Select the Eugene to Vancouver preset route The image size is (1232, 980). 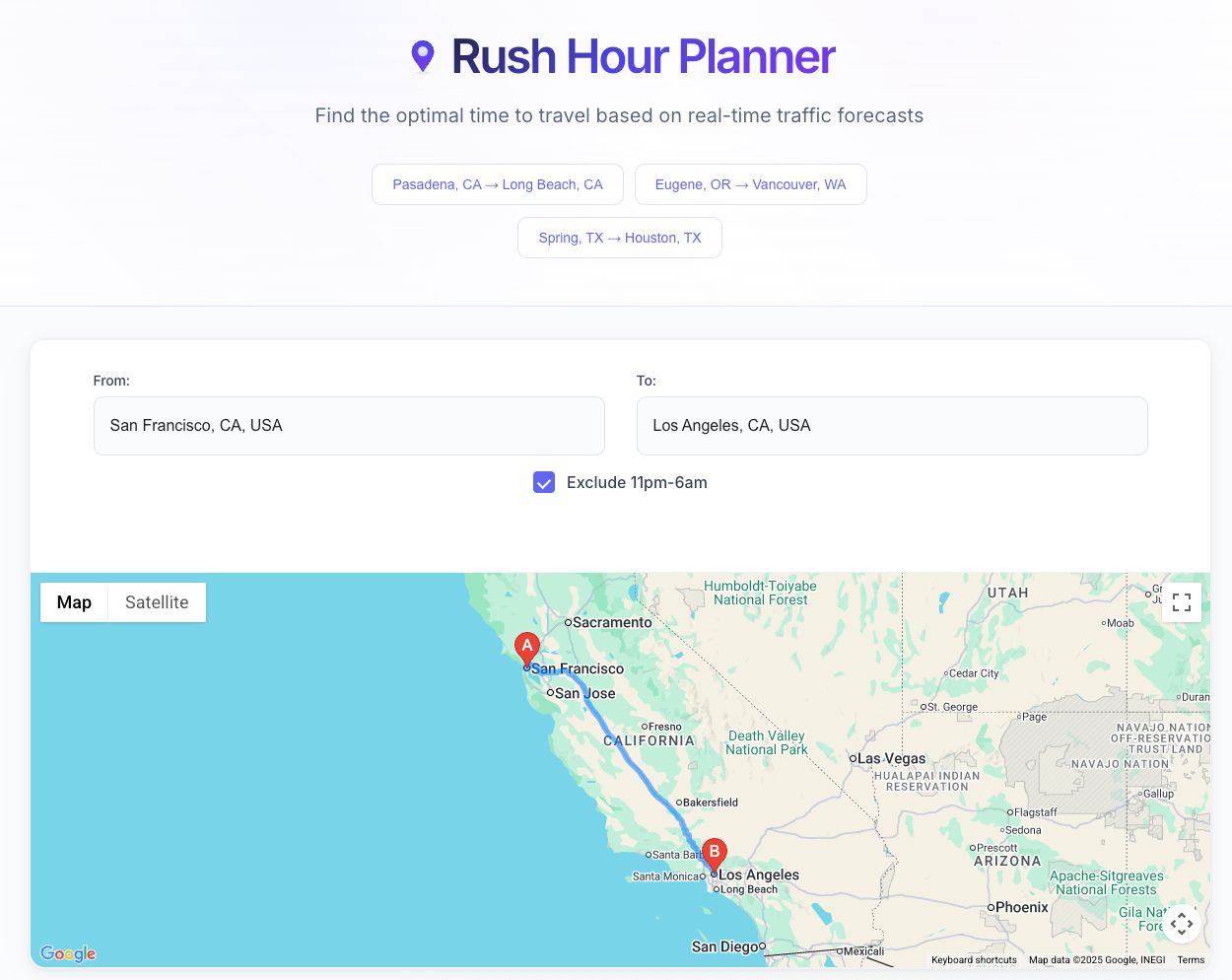[750, 184]
